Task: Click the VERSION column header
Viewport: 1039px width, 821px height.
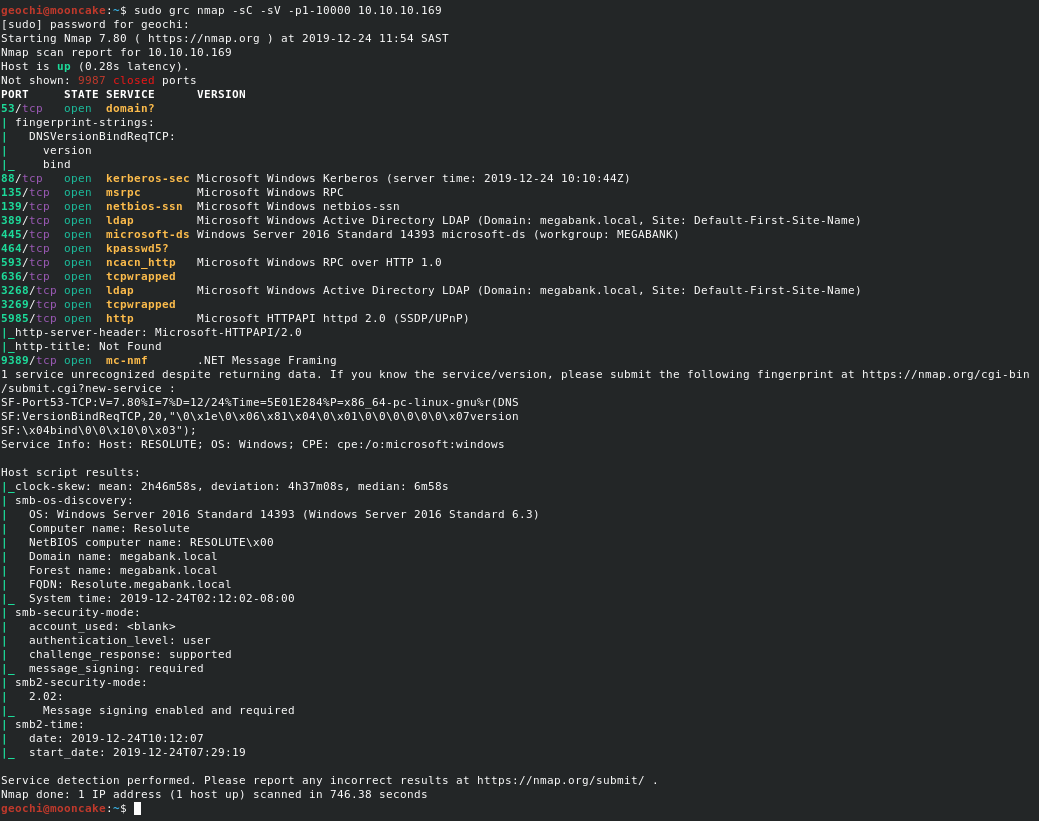Action: coord(221,94)
